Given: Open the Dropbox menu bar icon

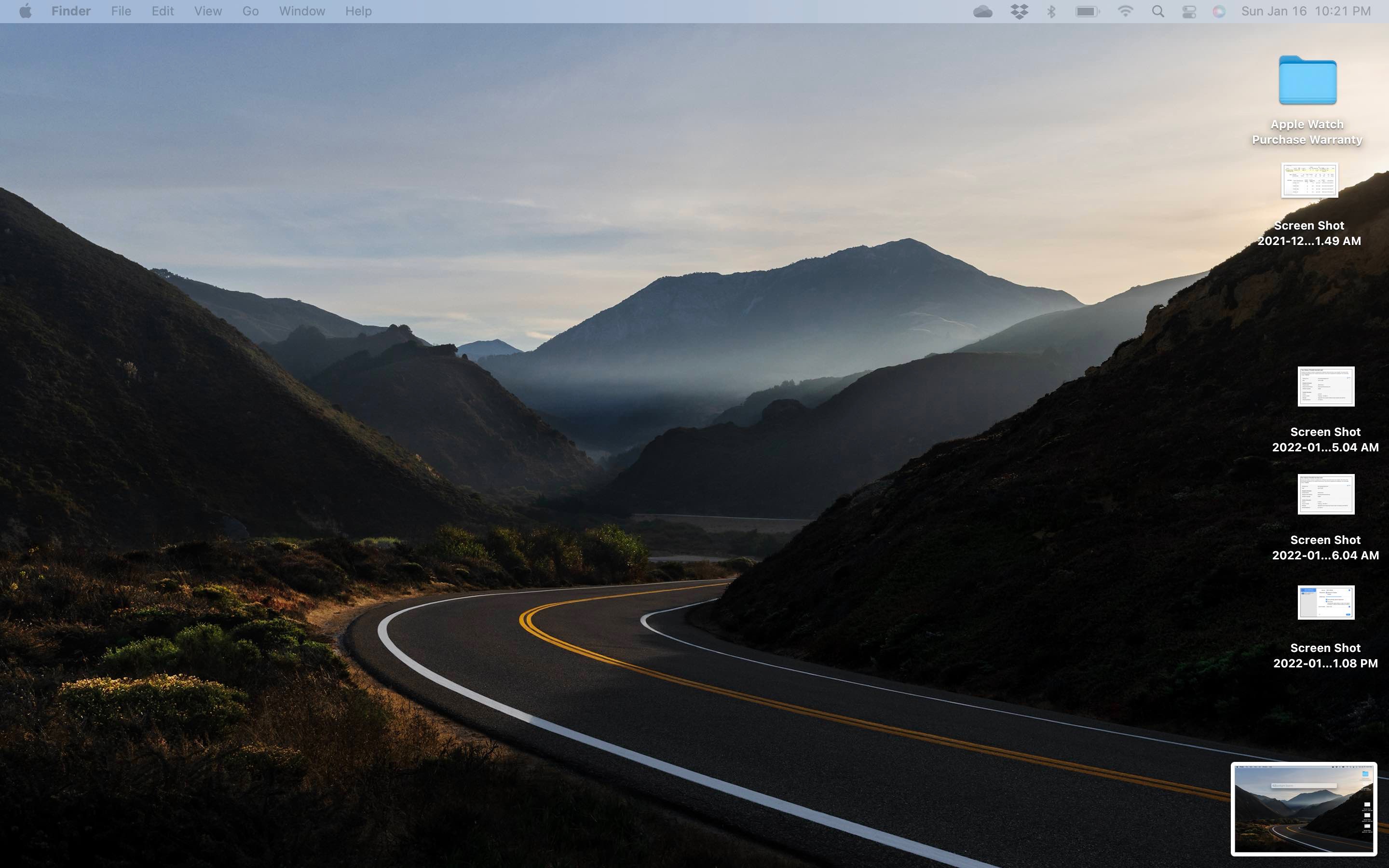Looking at the screenshot, I should click(1019, 12).
